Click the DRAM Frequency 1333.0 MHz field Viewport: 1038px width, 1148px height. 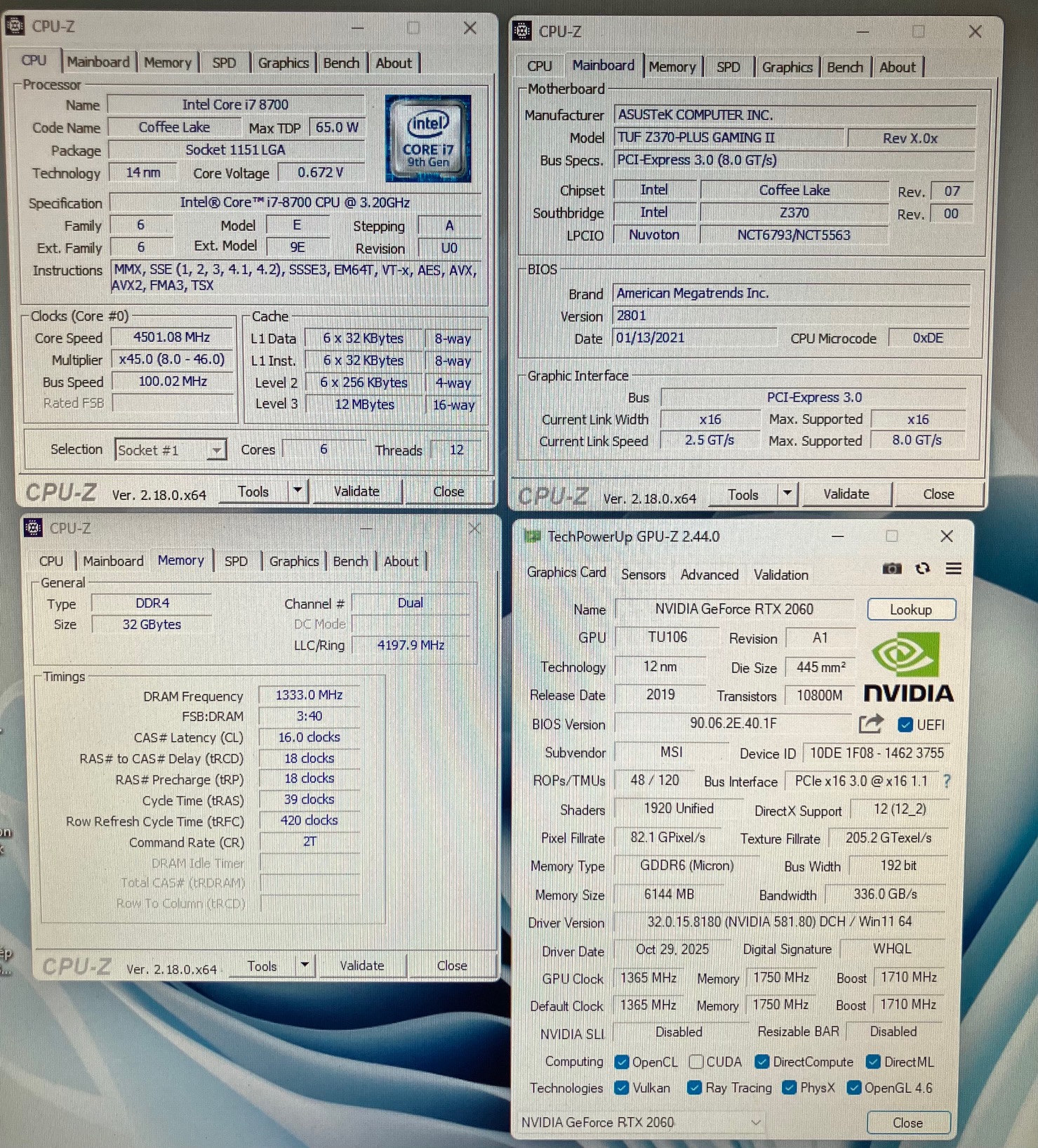click(309, 694)
